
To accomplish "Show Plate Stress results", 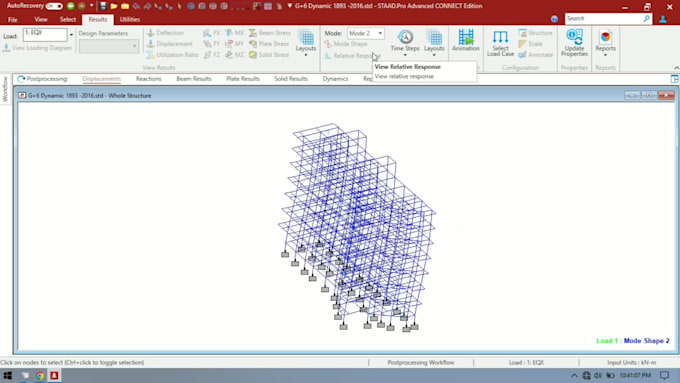I will click(269, 44).
